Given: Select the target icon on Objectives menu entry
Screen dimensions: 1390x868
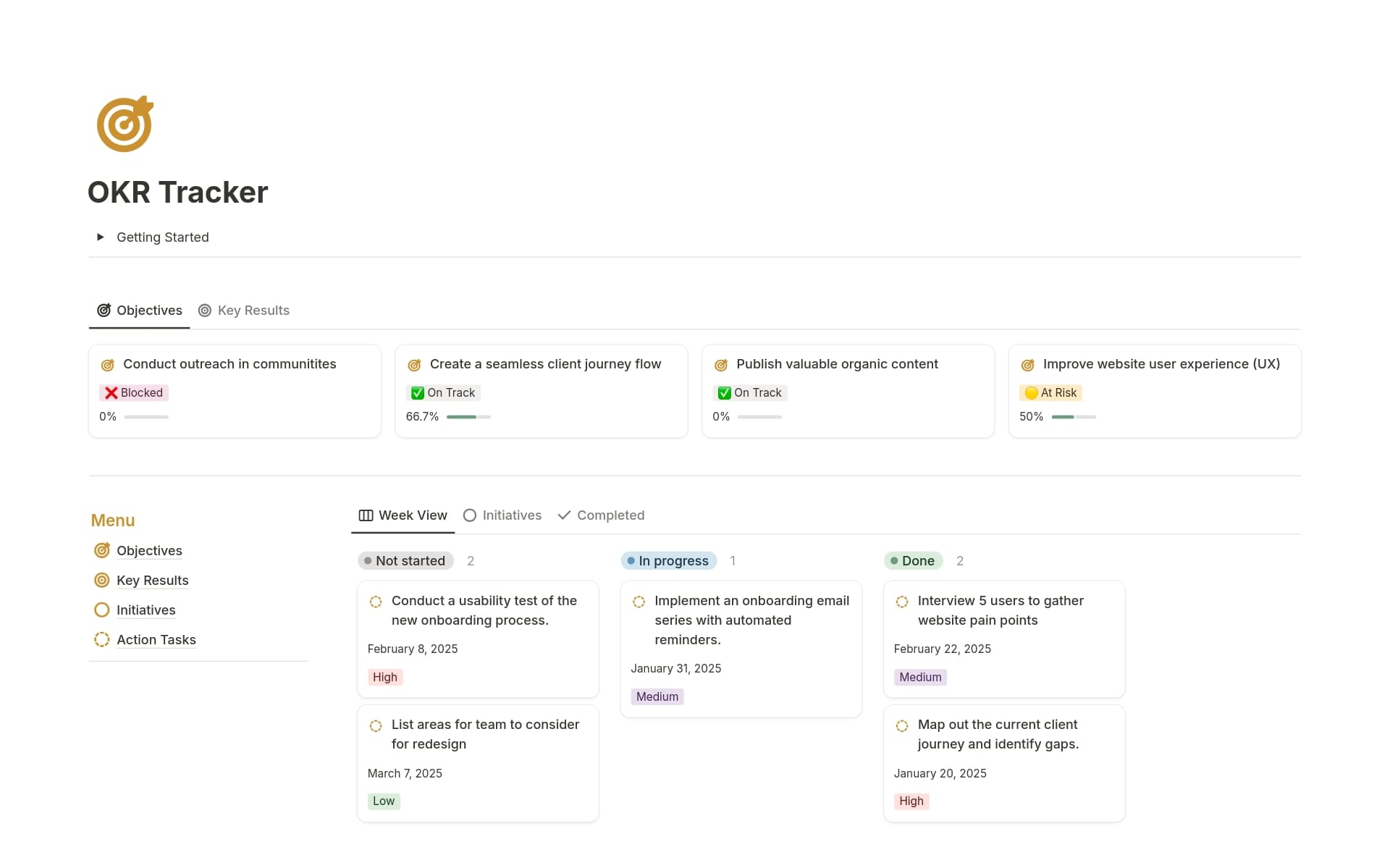Looking at the screenshot, I should pyautogui.click(x=102, y=550).
